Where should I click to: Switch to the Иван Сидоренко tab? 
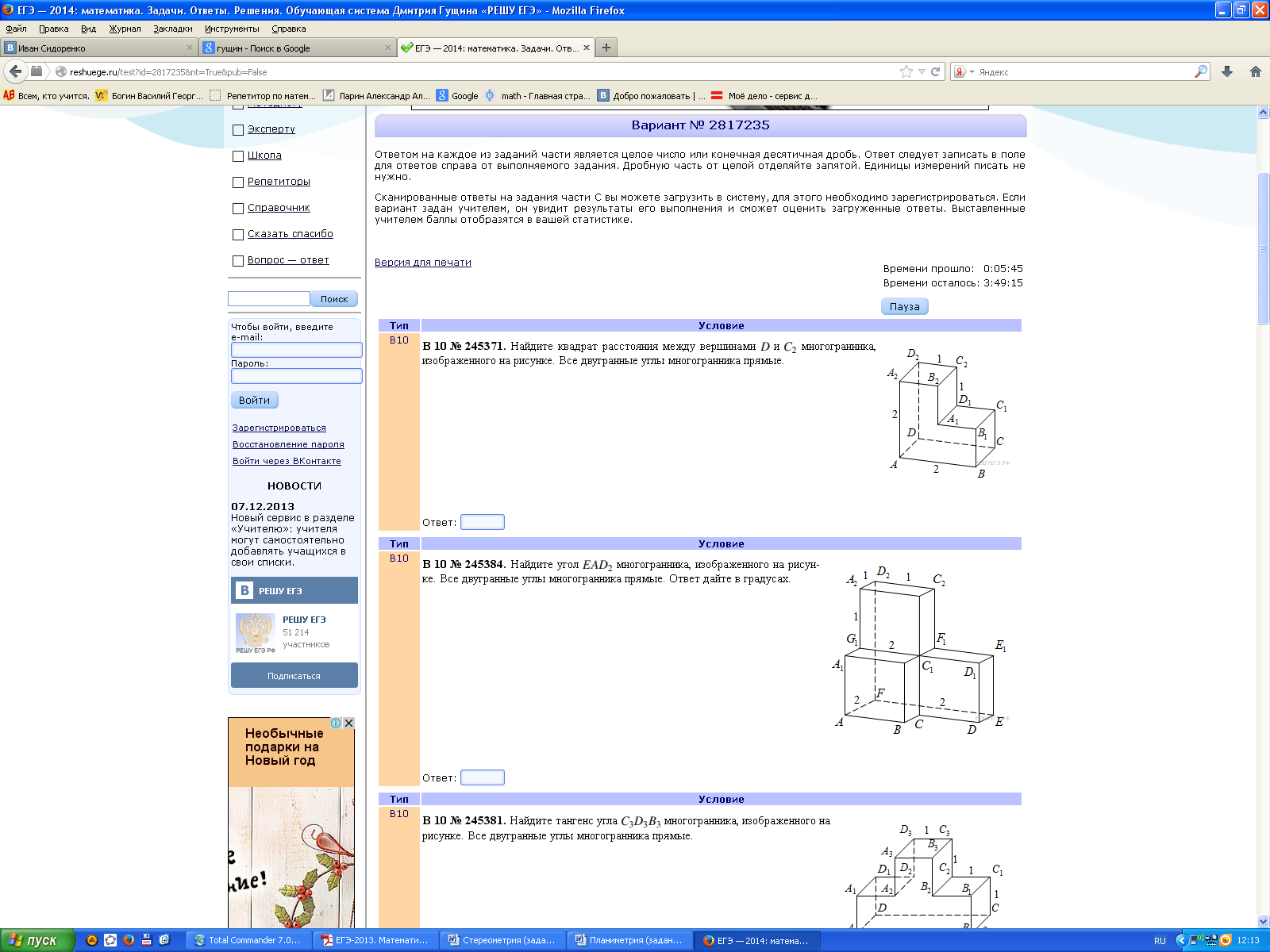point(99,48)
